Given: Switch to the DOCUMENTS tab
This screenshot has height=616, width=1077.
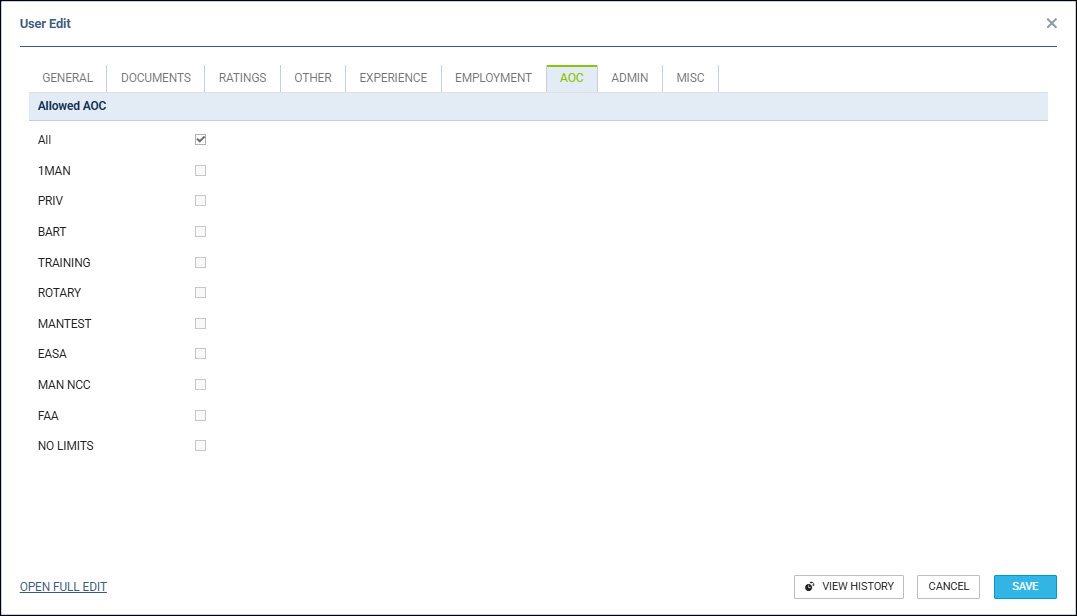Looking at the screenshot, I should (x=156, y=78).
